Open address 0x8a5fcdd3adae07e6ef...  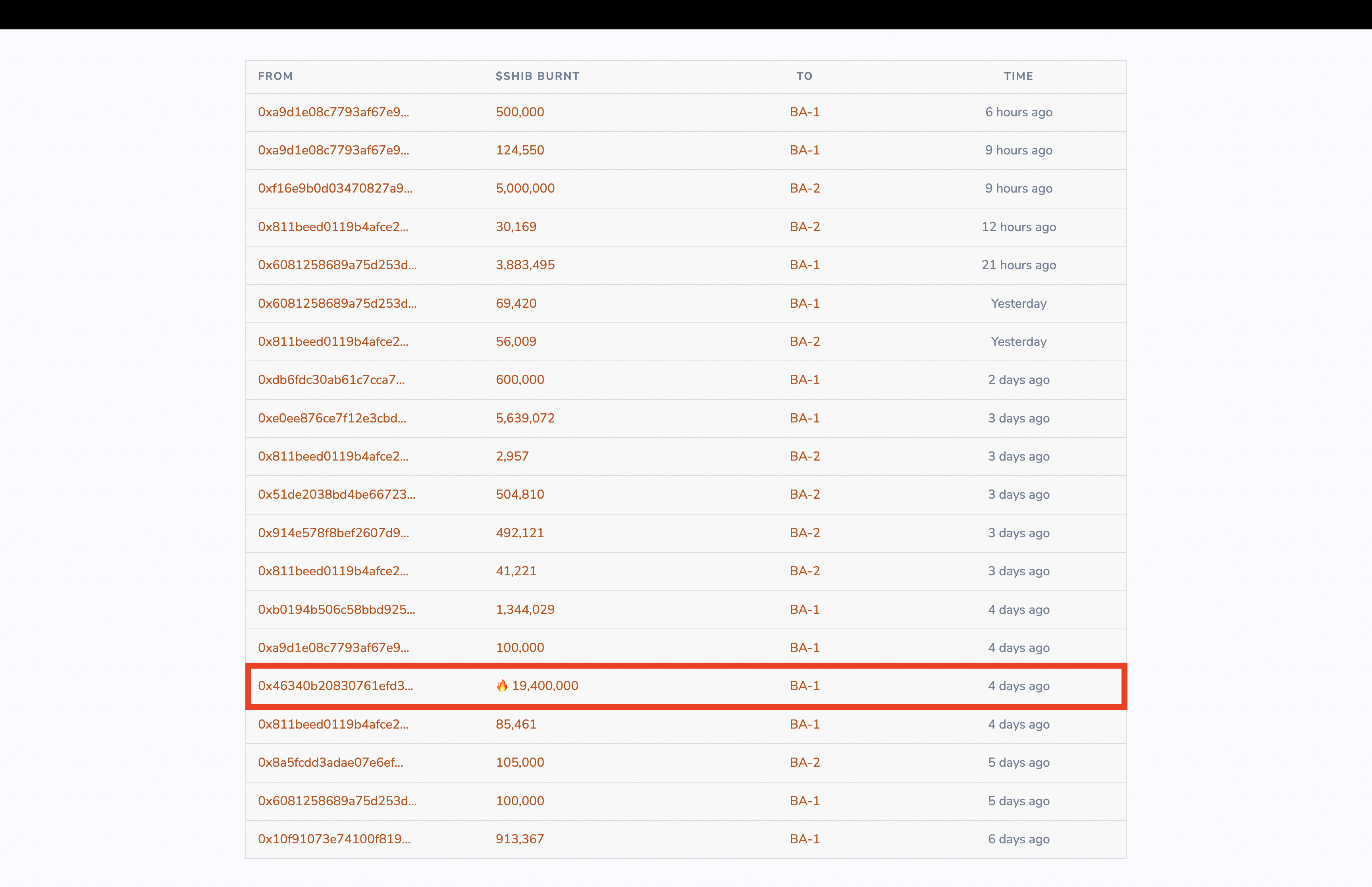(330, 762)
